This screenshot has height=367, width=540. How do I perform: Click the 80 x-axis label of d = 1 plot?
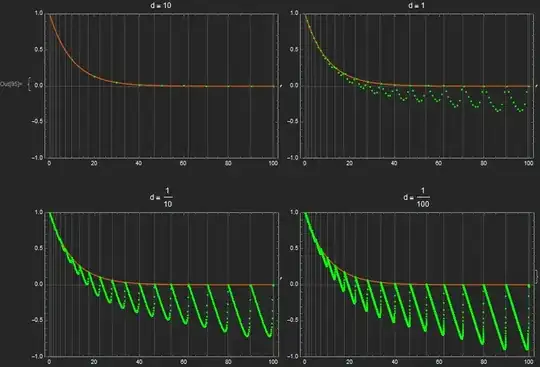[484, 163]
